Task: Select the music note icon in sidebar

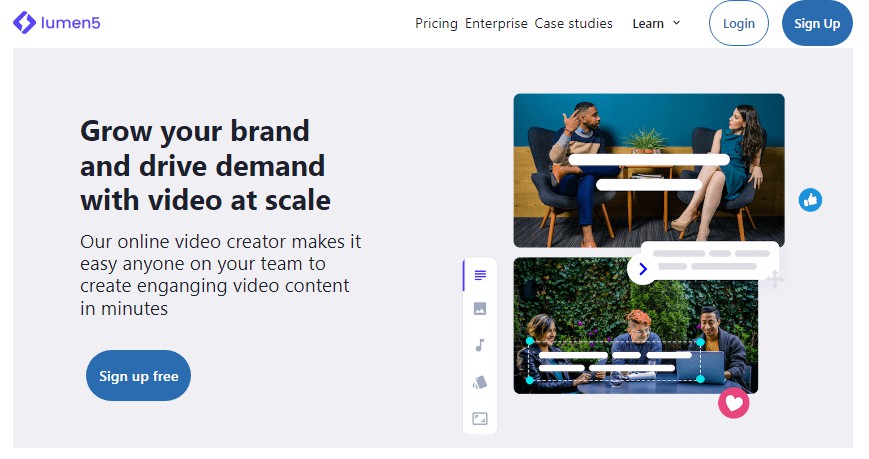Action: click(x=480, y=345)
